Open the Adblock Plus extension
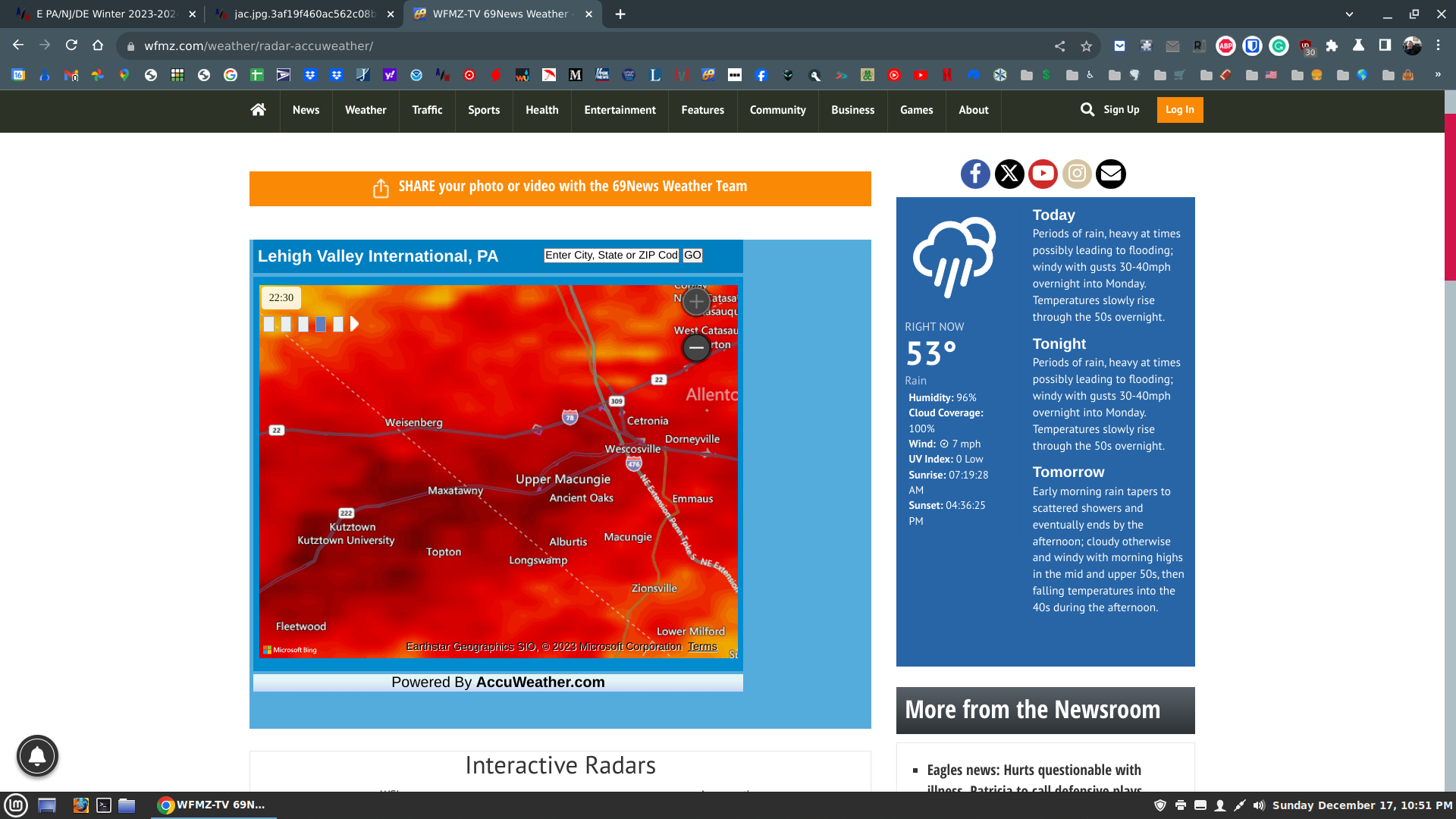Screen dimensions: 1456x819 click(x=1225, y=46)
